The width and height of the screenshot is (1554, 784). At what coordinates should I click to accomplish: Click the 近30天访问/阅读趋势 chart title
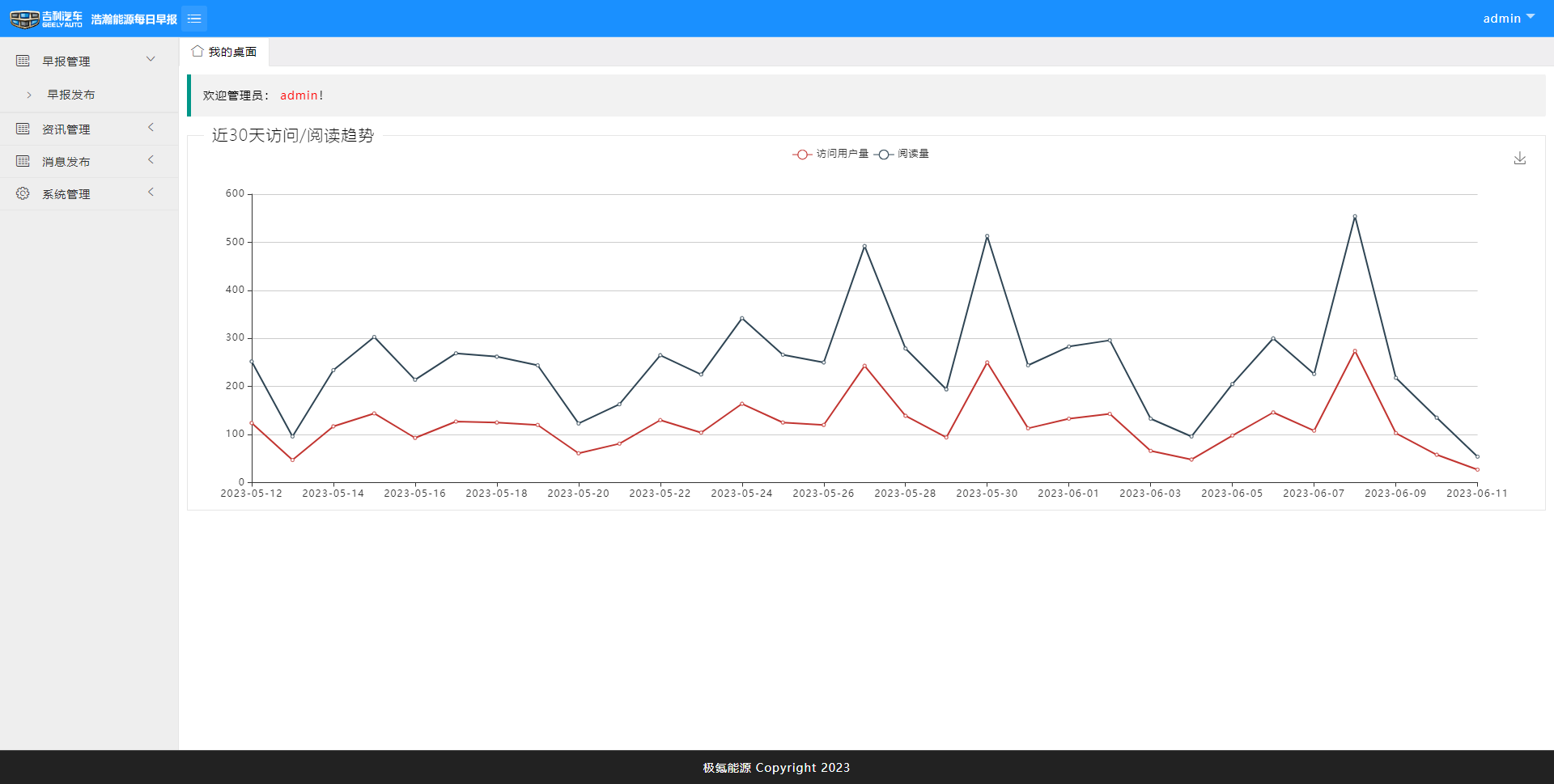[x=293, y=135]
